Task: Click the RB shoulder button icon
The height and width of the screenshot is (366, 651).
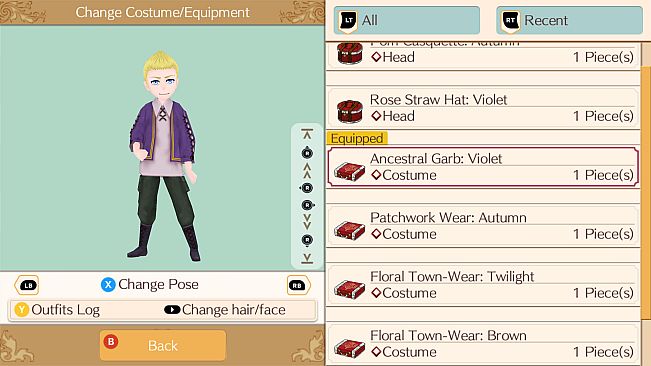Action: [x=298, y=285]
